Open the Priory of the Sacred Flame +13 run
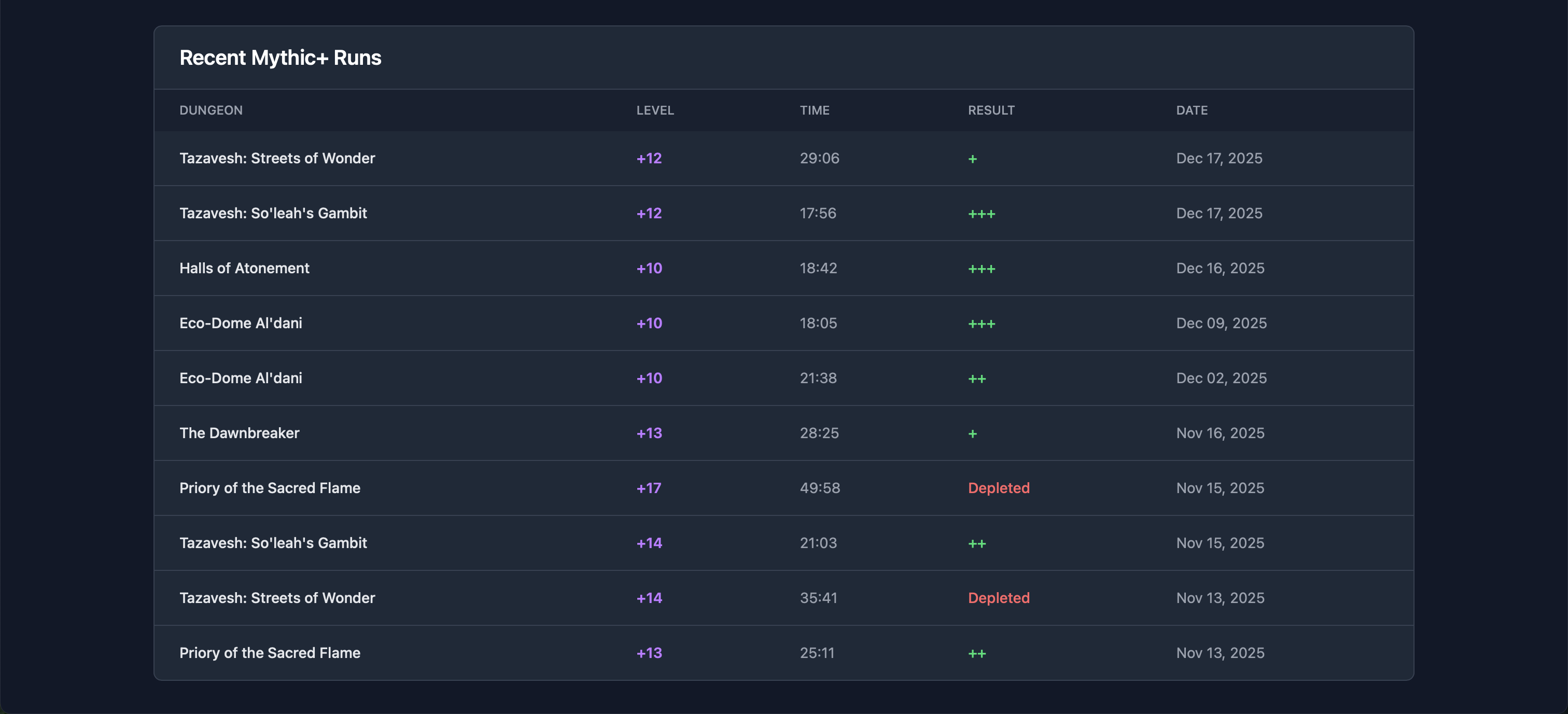 (270, 652)
